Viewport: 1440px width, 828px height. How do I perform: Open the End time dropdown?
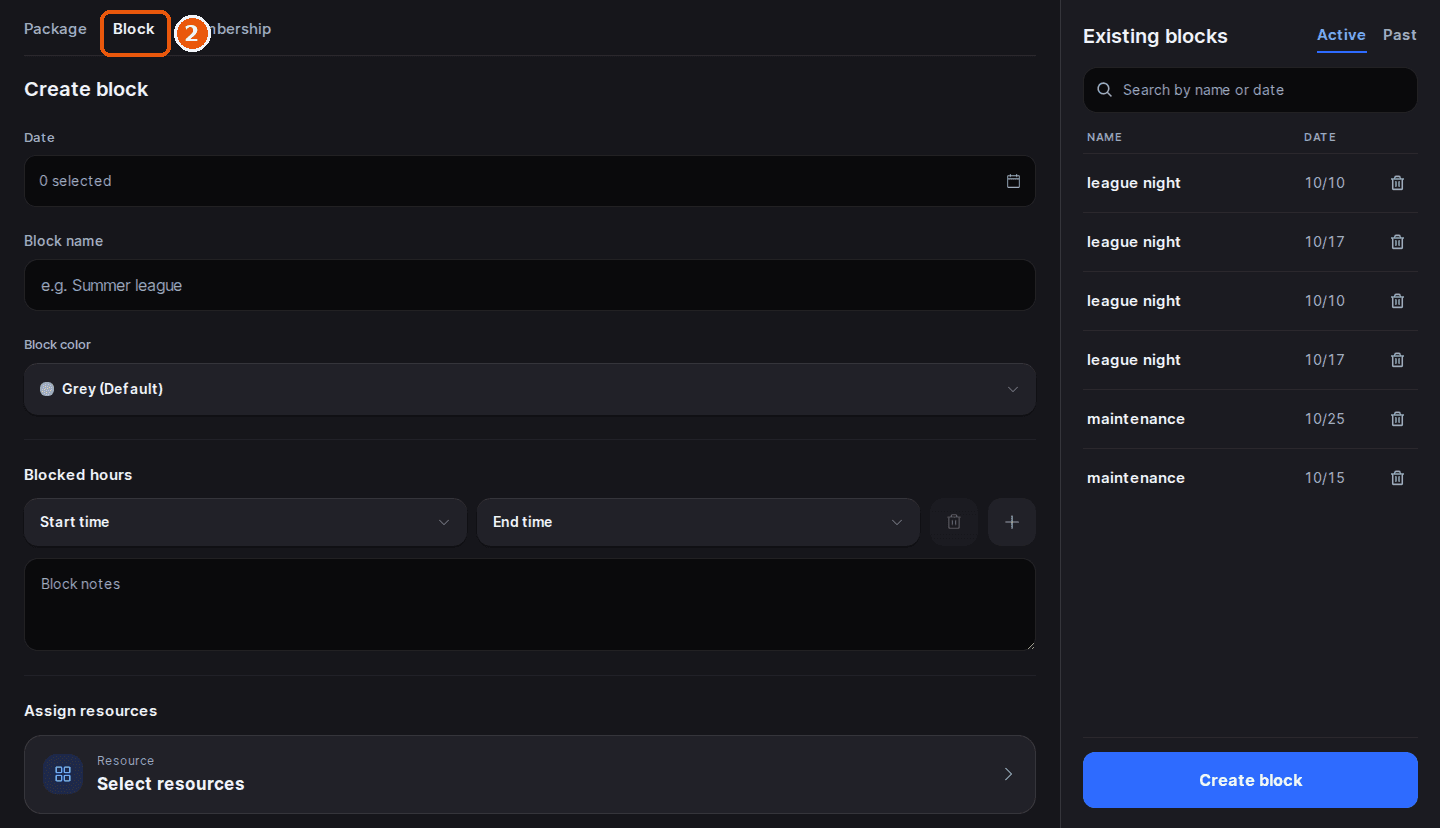(698, 522)
